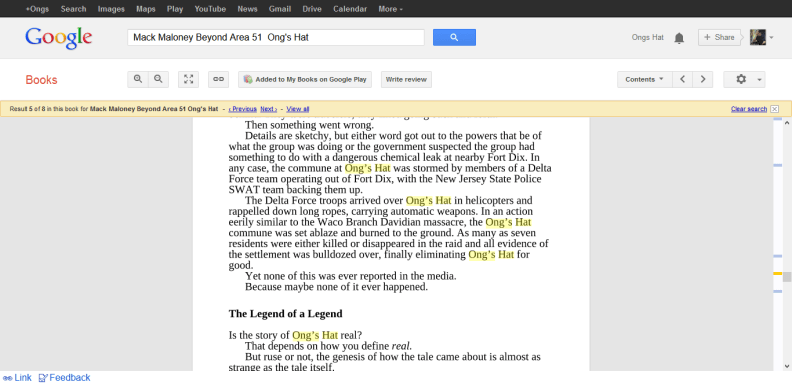Go to previous page arrow
Screen dimensions: 792x386
tap(682, 79)
